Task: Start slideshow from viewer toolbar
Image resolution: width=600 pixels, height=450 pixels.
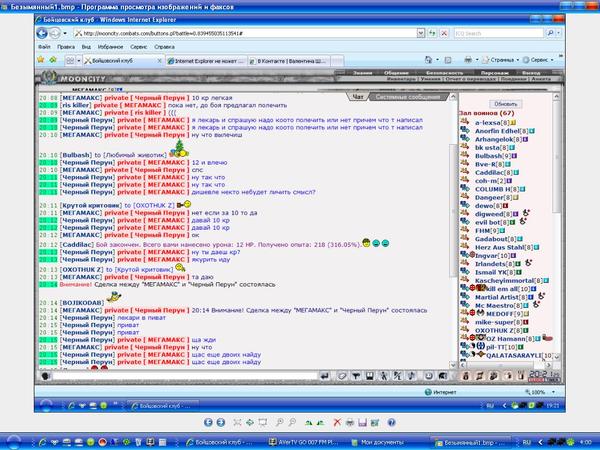Action: [262, 422]
